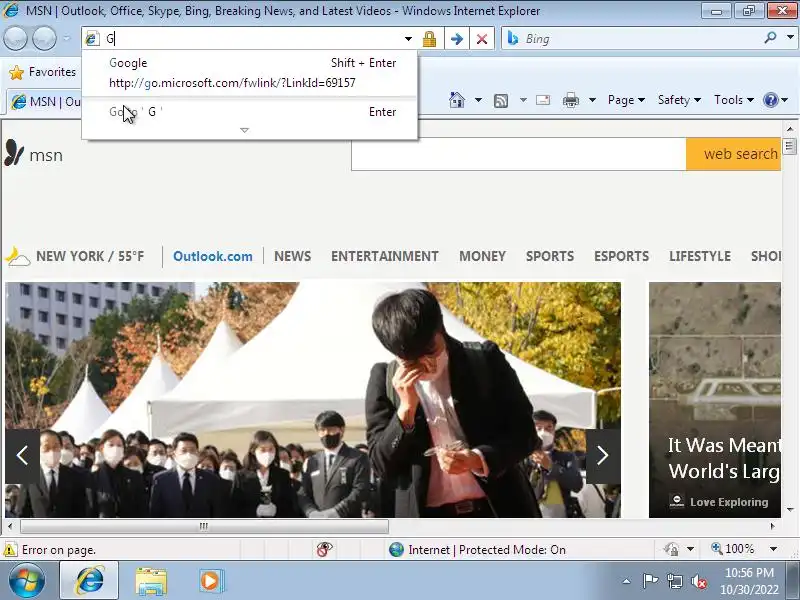The width and height of the screenshot is (800, 600).
Task: Click the zoom level 100% button
Action: 733,549
